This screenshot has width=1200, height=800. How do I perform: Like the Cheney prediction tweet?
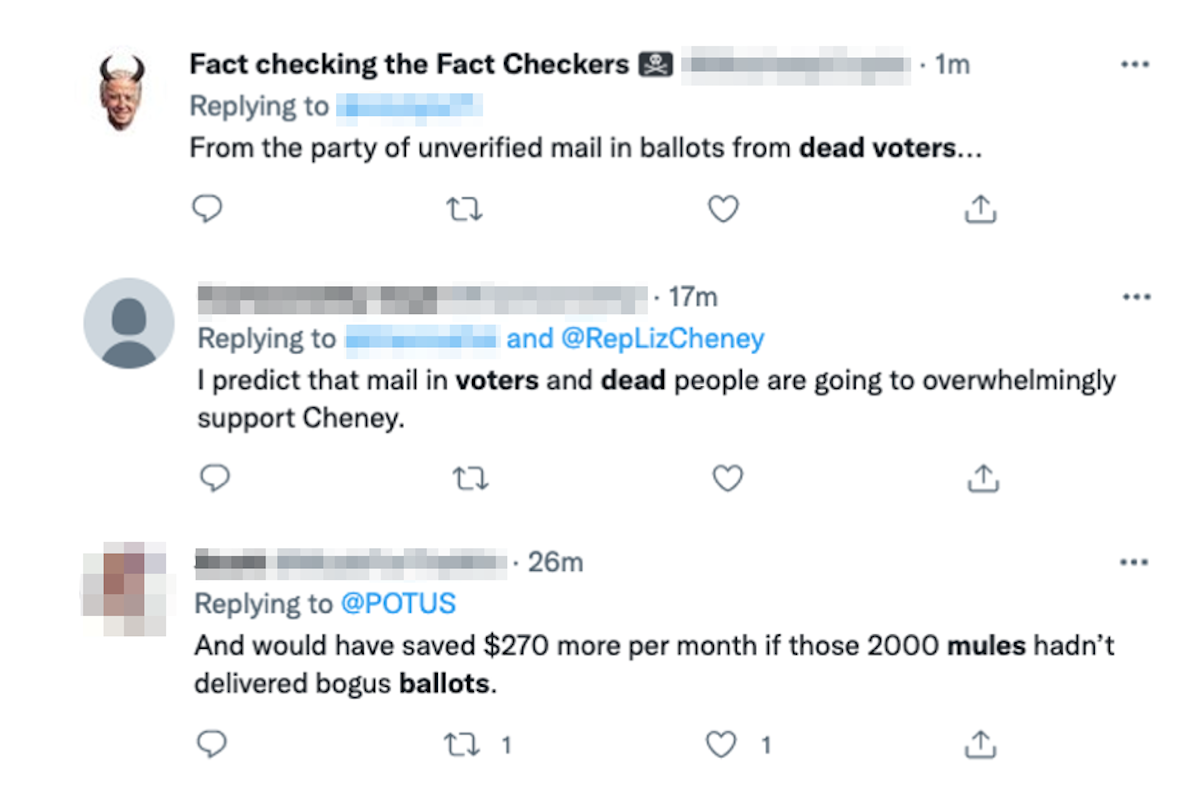click(x=727, y=478)
